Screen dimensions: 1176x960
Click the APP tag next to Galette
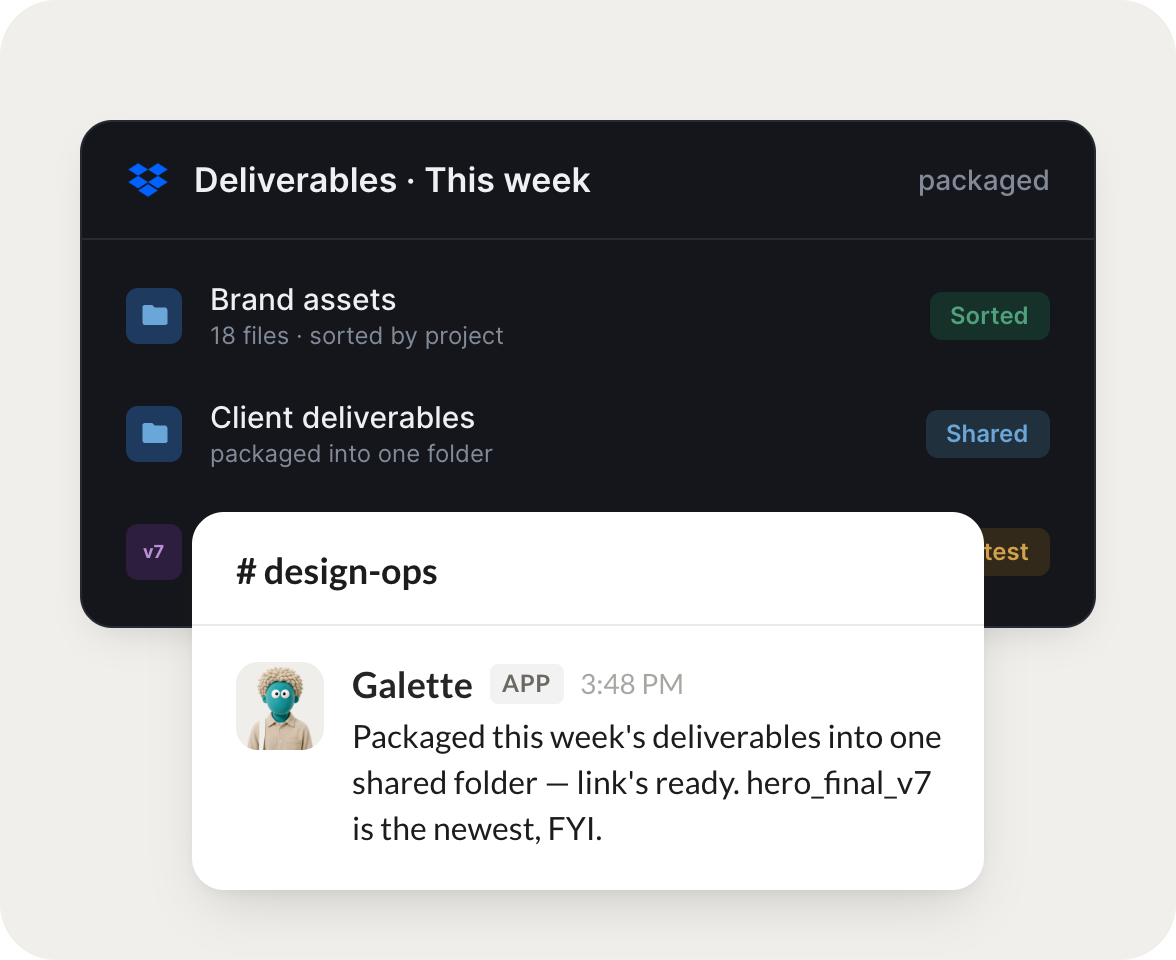coord(526,684)
